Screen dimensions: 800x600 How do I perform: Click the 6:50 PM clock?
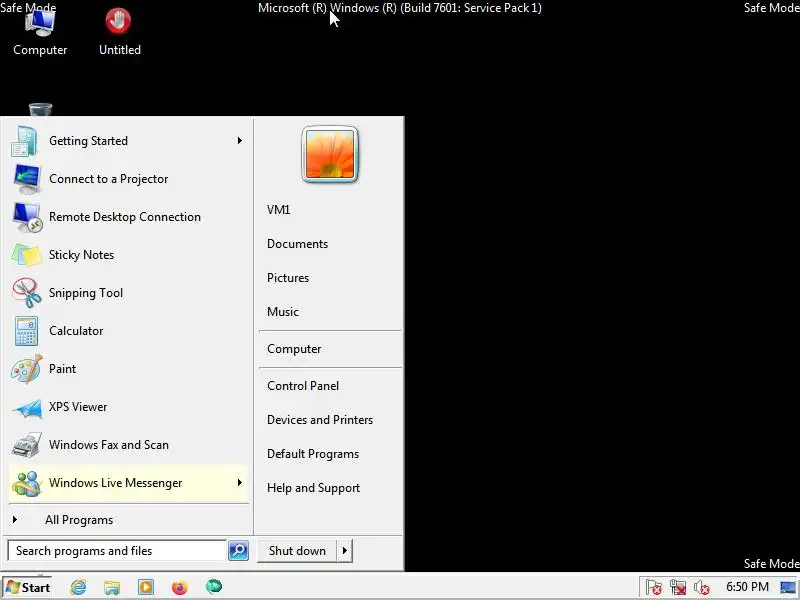tap(747, 587)
